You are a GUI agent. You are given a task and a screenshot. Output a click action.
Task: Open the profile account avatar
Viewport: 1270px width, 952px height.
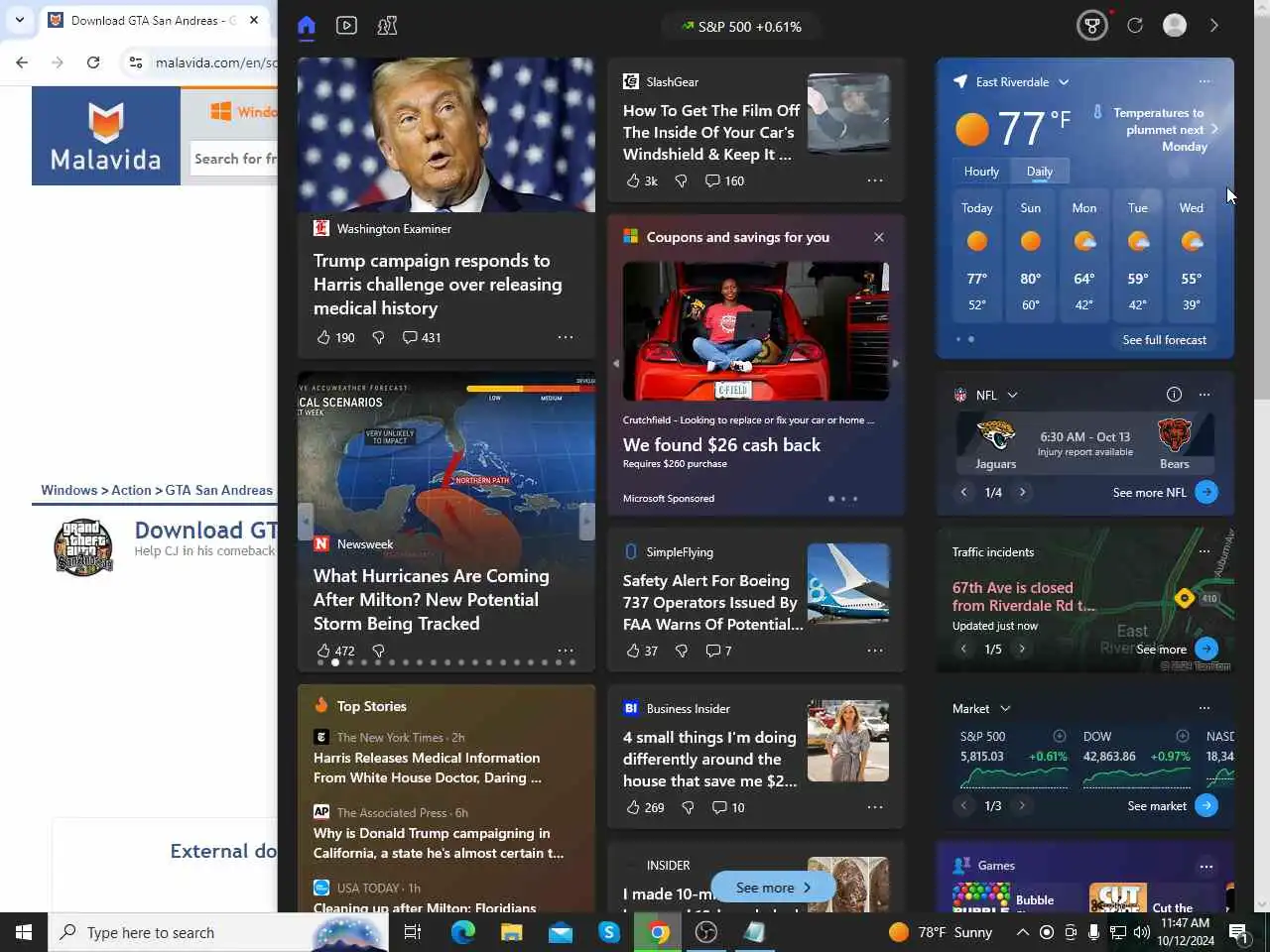[x=1175, y=26]
